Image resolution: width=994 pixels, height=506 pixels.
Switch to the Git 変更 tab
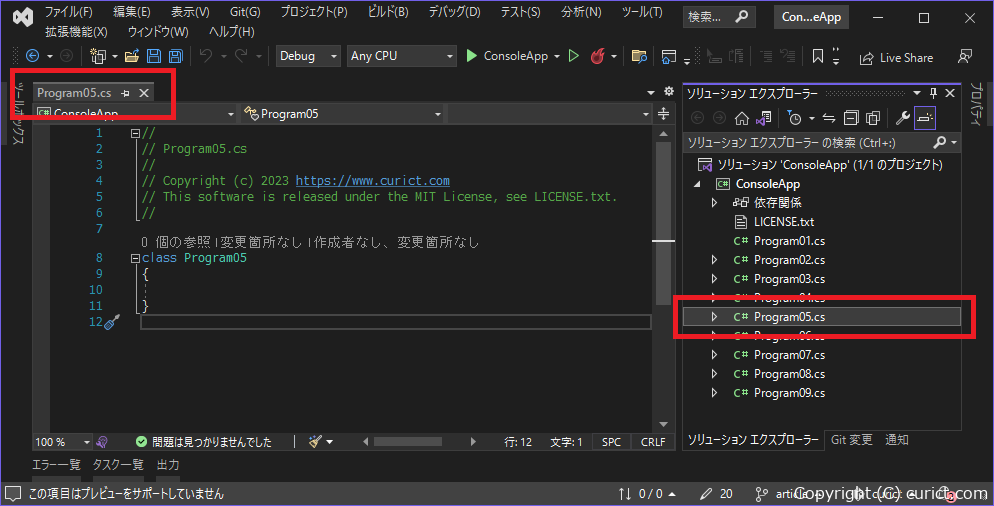coord(851,439)
